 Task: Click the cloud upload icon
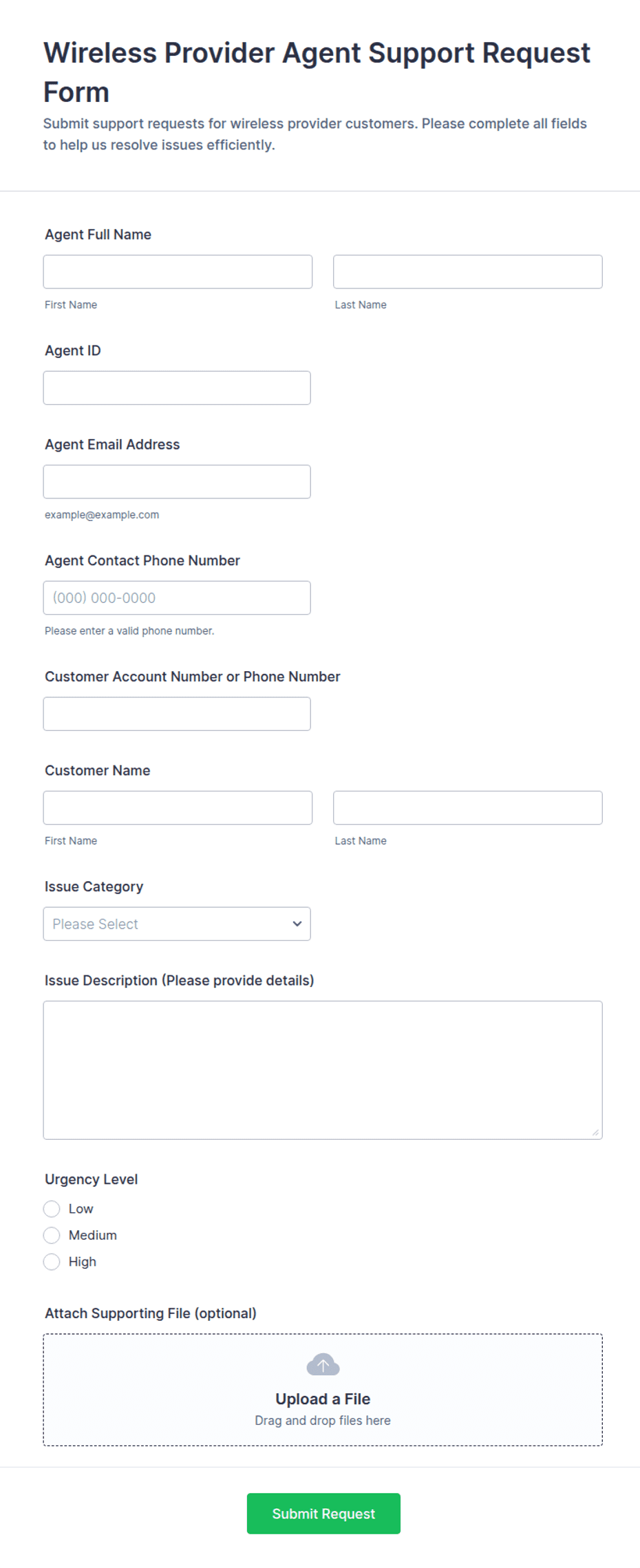click(323, 1364)
